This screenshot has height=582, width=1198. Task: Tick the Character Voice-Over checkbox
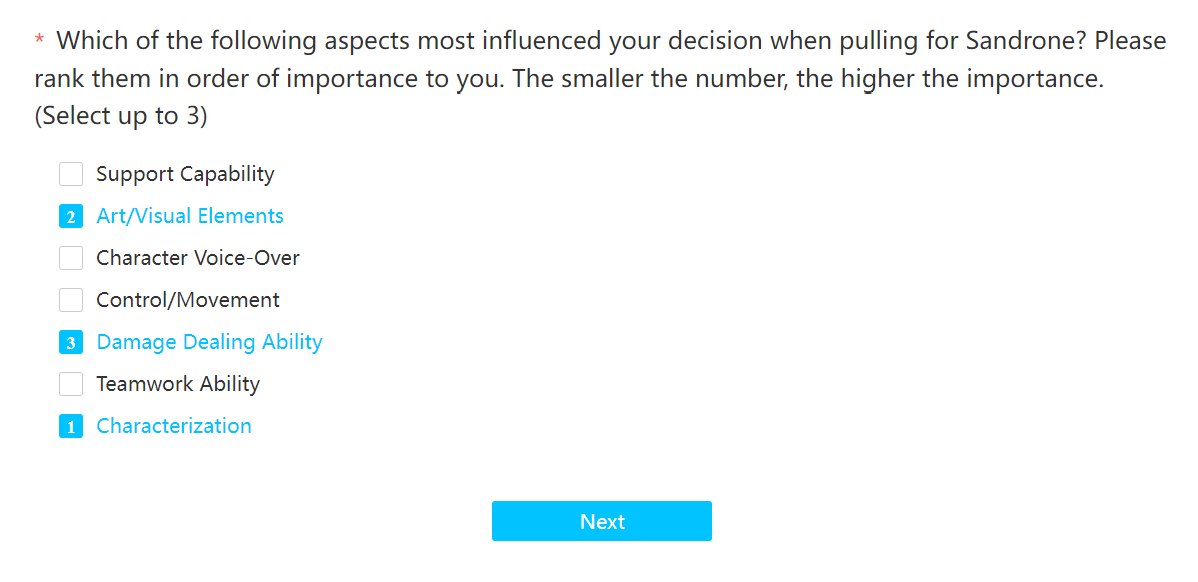click(71, 258)
